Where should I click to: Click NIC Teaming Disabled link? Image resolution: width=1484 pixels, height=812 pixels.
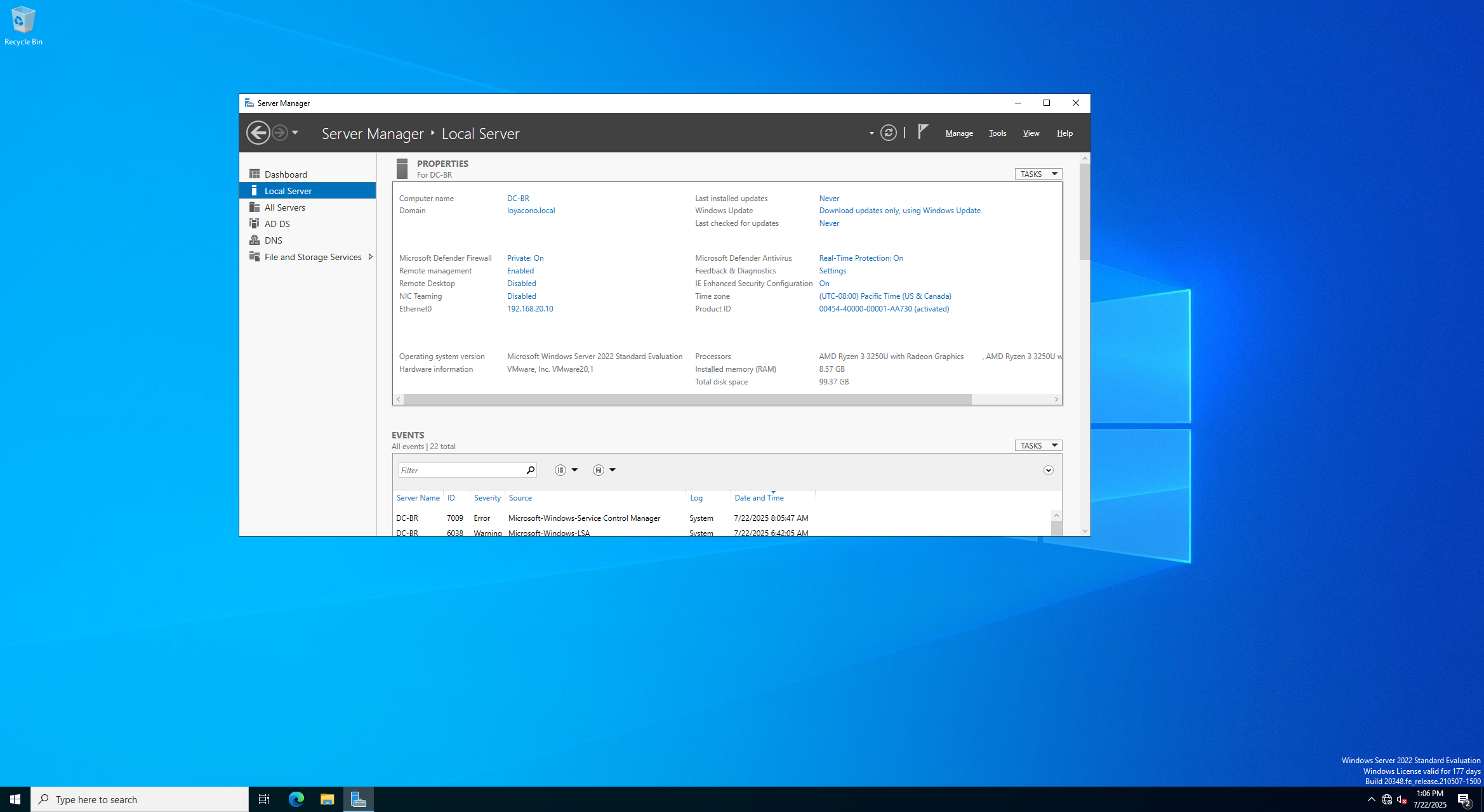pos(521,296)
